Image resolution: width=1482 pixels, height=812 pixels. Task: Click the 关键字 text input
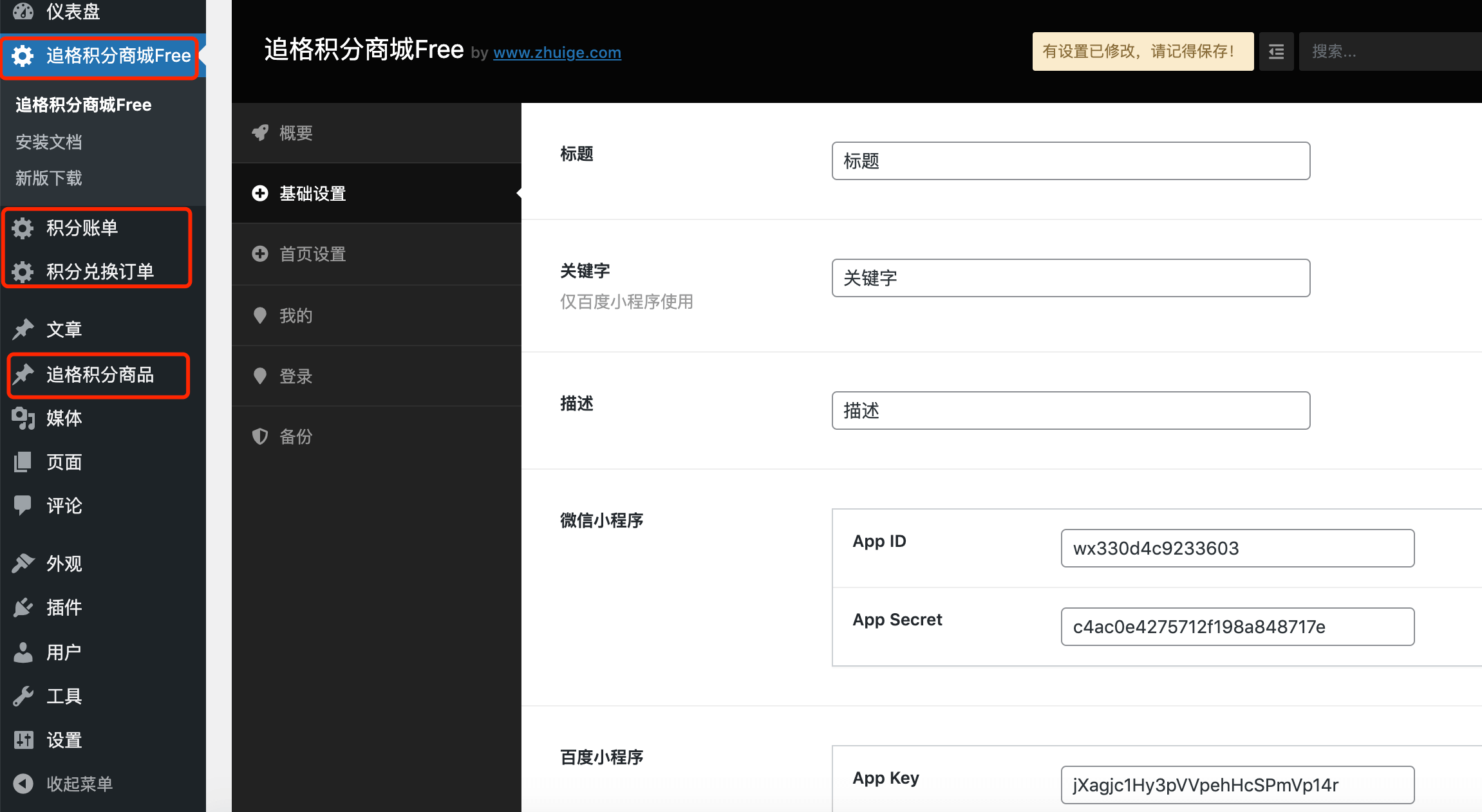point(1071,278)
